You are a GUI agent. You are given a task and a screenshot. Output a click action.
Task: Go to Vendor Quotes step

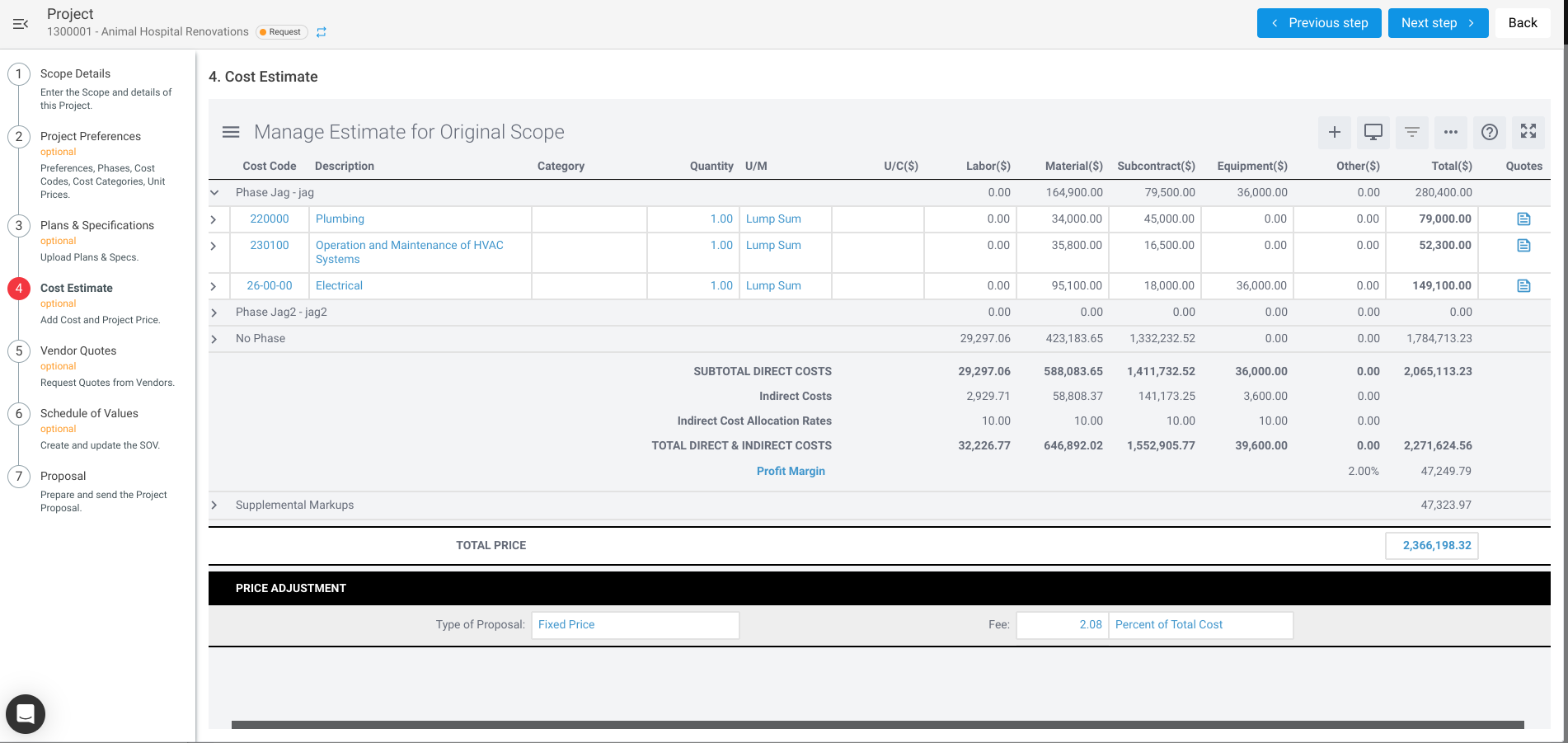click(x=78, y=350)
